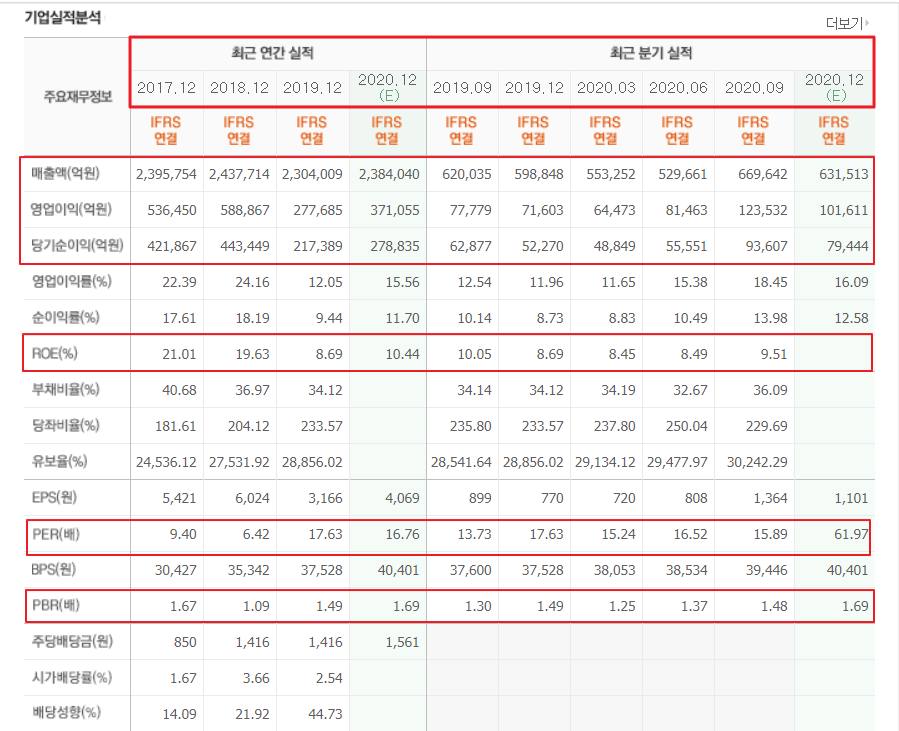Click the EPS value 4,069
This screenshot has width=899, height=731.
pyautogui.click(x=402, y=498)
